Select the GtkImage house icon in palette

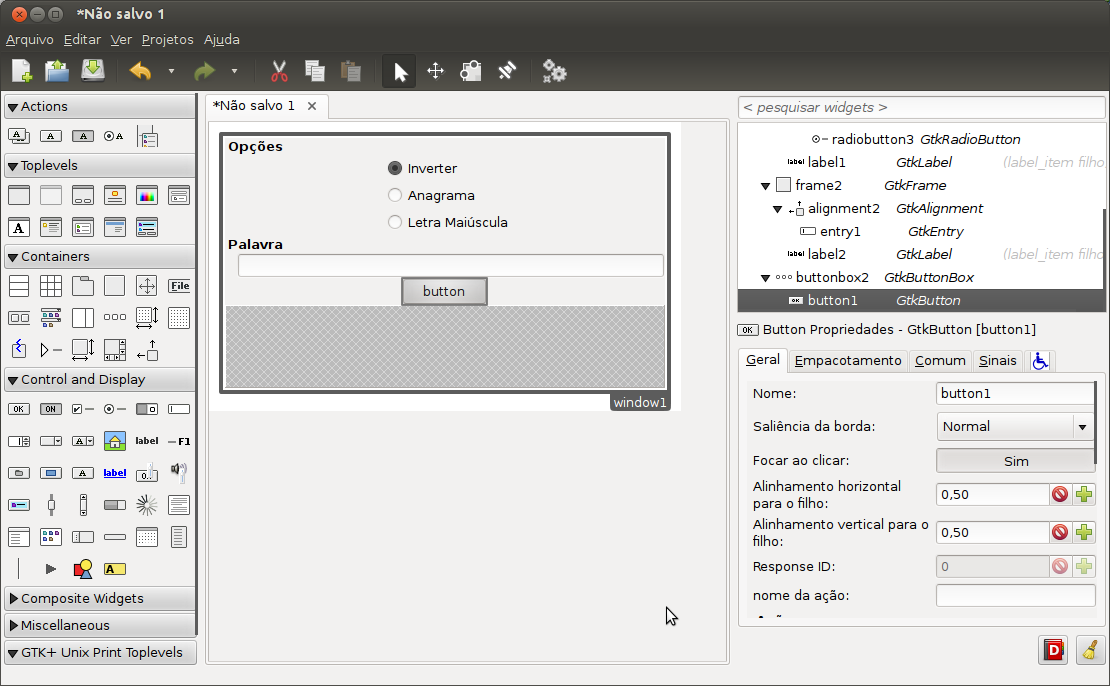[115, 441]
